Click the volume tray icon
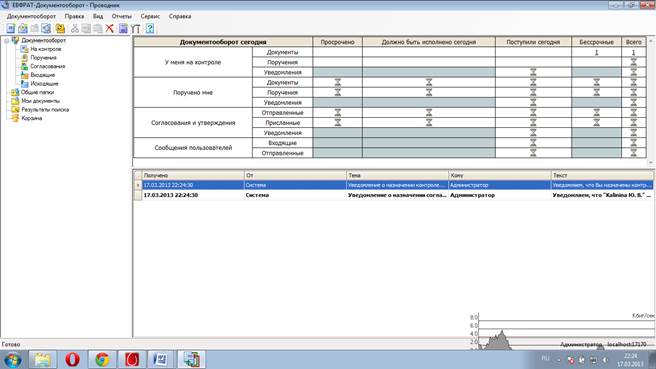 click(x=605, y=360)
